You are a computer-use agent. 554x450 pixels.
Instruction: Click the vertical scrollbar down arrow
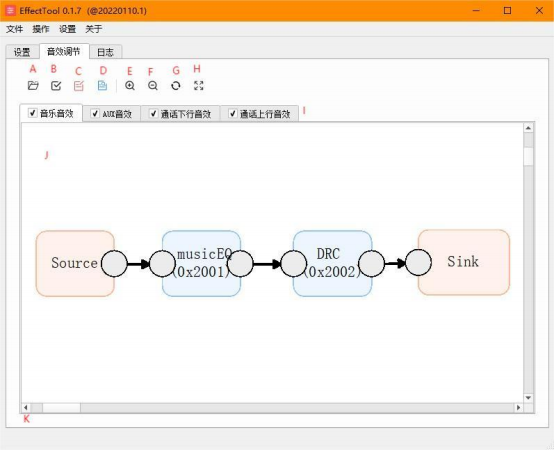tap(528, 398)
